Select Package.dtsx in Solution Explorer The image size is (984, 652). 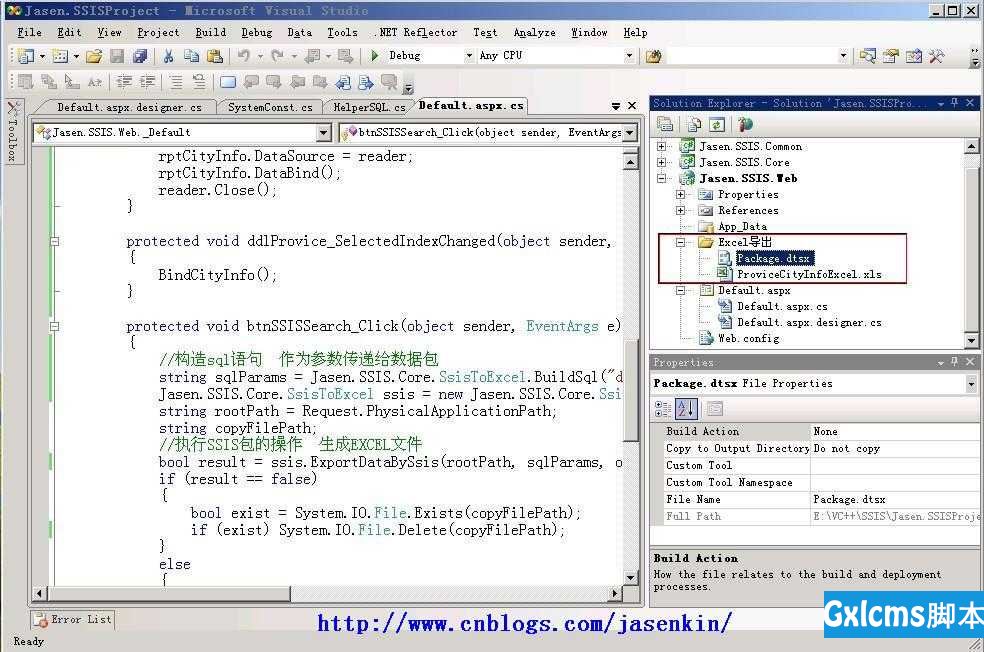pos(773,258)
